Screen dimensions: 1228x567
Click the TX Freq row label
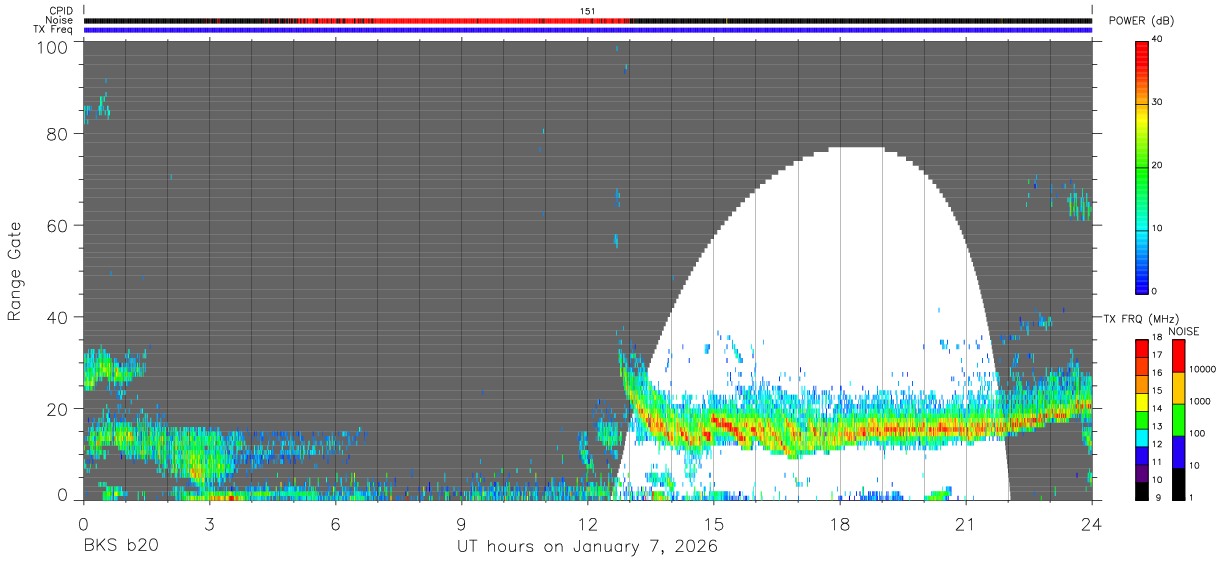[54, 30]
